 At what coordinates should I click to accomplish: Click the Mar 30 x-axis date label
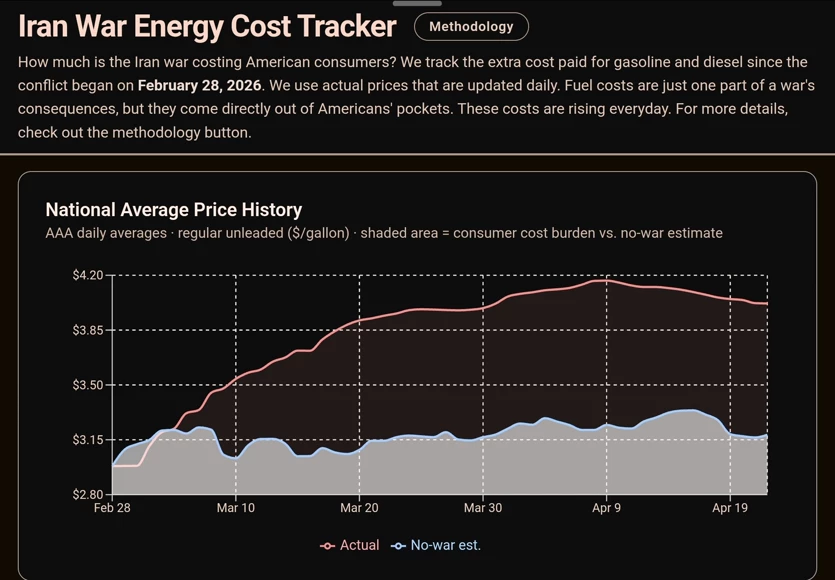[482, 508]
